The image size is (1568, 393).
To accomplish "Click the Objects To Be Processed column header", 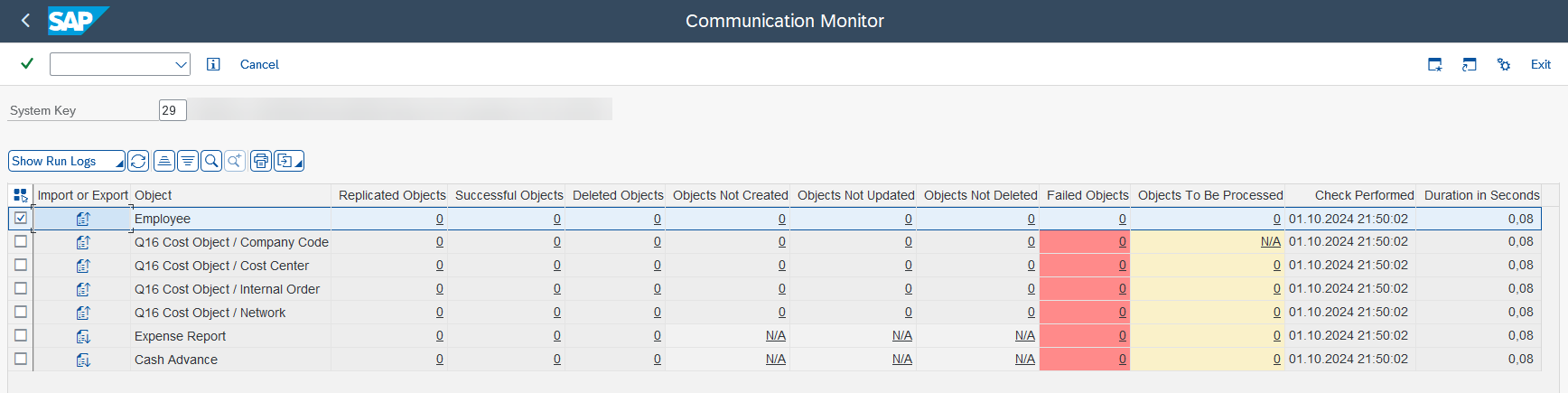I will click(x=1210, y=195).
